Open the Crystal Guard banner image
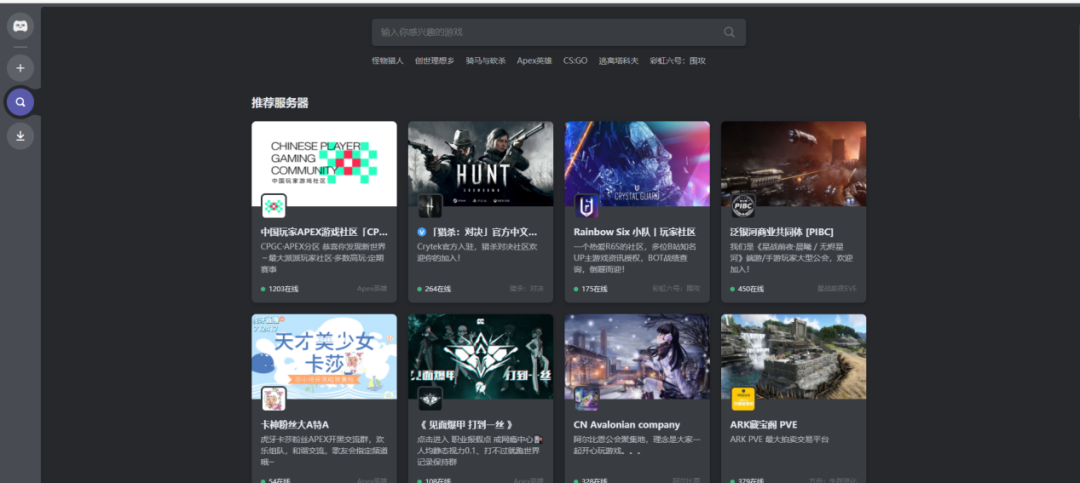 [637, 164]
